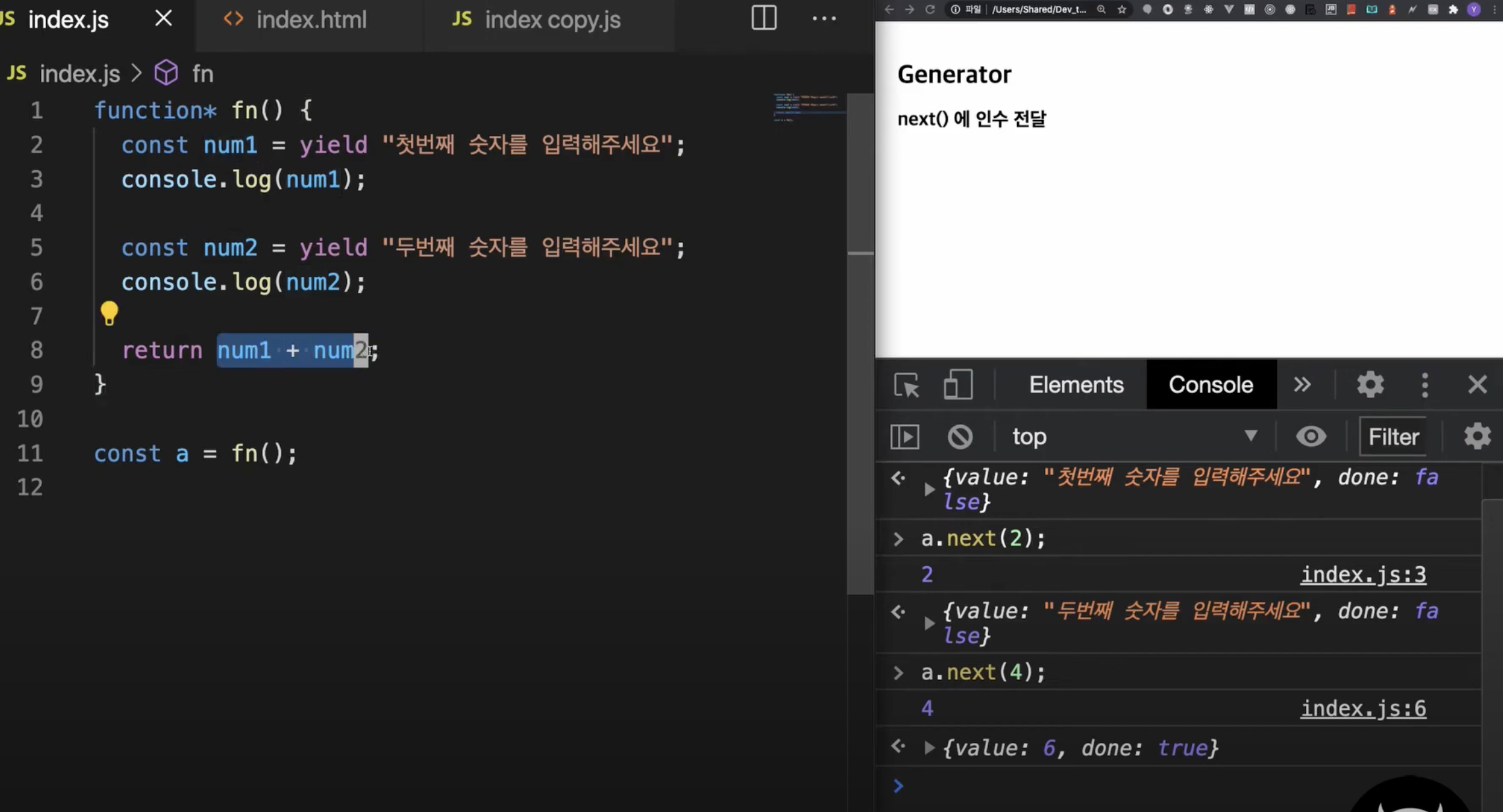This screenshot has height=812, width=1503.
Task: Open the index.js:3 source link
Action: 1363,575
